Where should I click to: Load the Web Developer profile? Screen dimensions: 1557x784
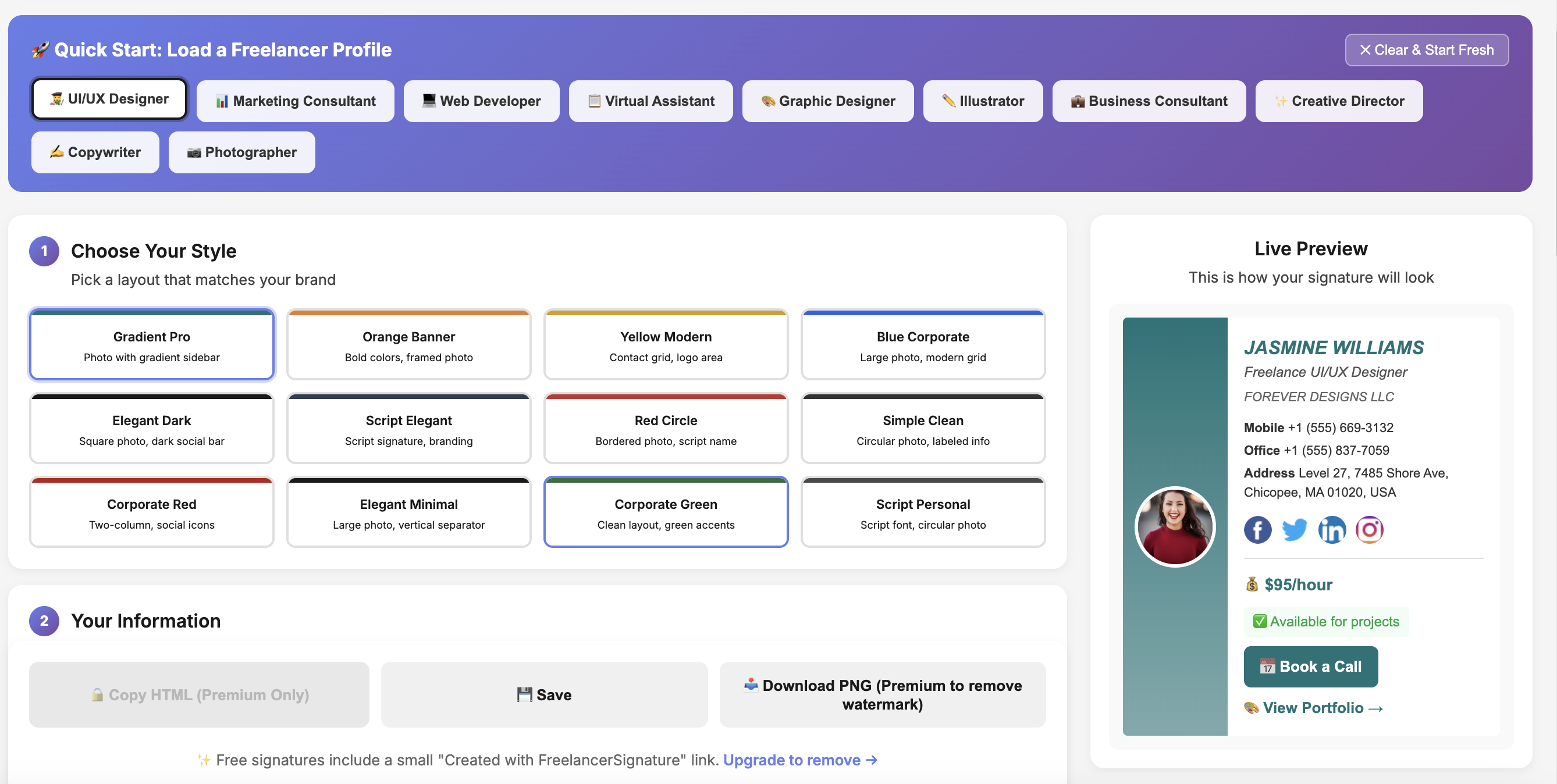481,101
